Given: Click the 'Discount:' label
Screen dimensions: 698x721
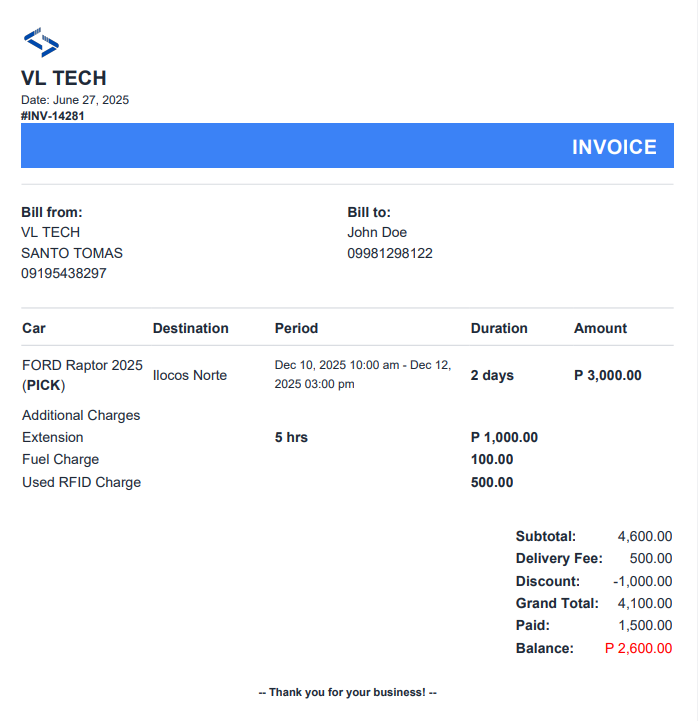Looking at the screenshot, I should [x=547, y=581].
